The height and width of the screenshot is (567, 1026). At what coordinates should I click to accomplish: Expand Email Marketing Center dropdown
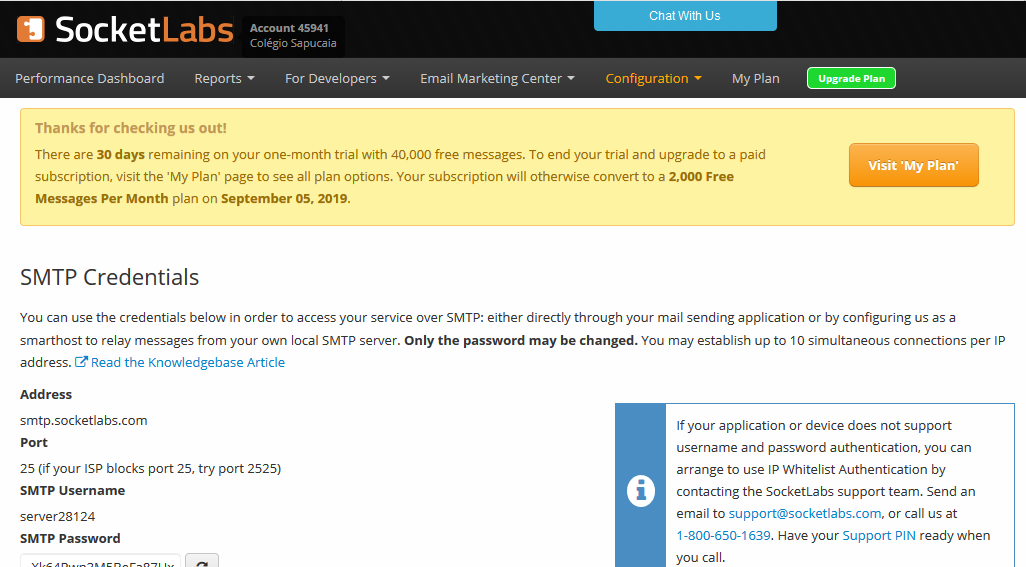(x=497, y=78)
